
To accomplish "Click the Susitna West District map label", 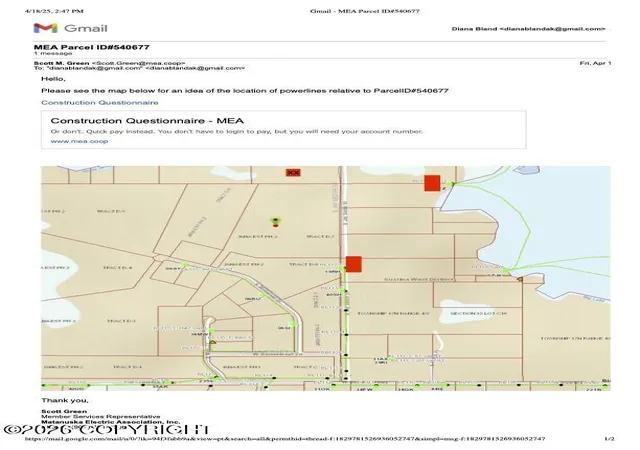I will click(419, 279).
